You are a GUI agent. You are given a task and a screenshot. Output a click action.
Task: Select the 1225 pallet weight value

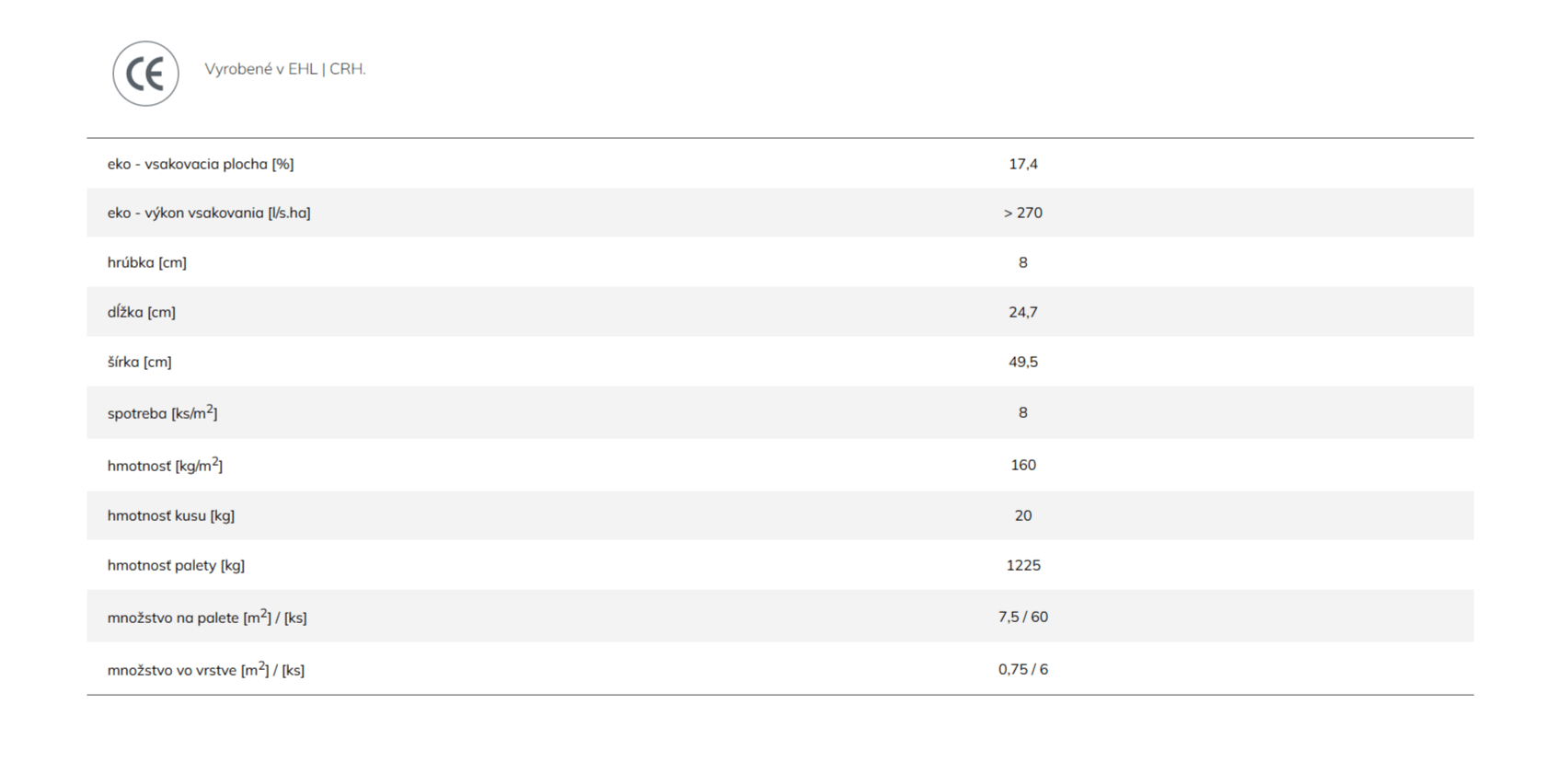pyautogui.click(x=1023, y=565)
